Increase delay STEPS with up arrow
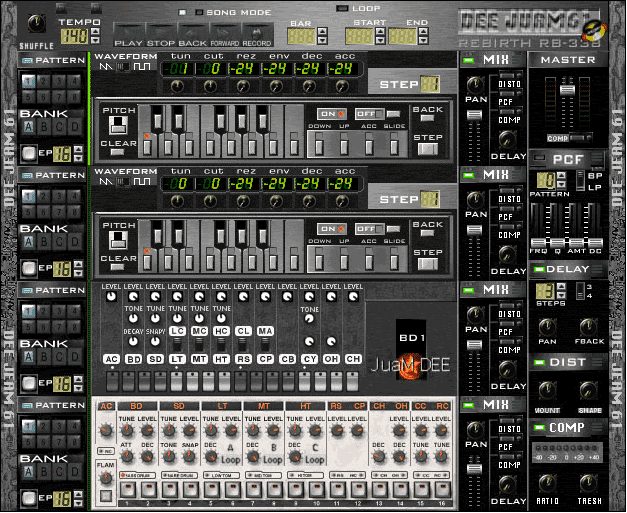The width and height of the screenshot is (627, 513). click(561, 286)
